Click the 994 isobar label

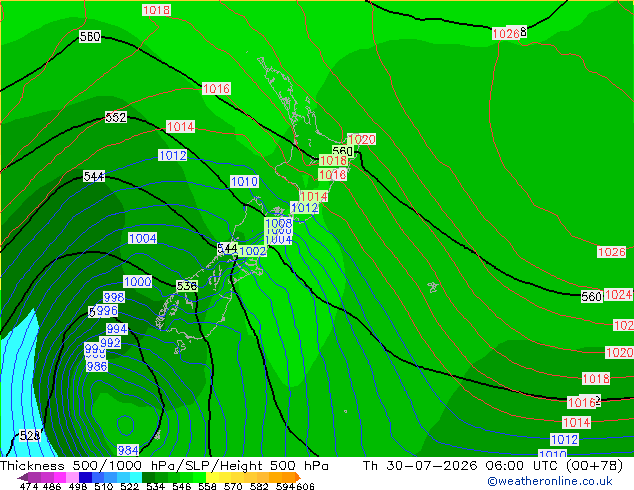117,329
